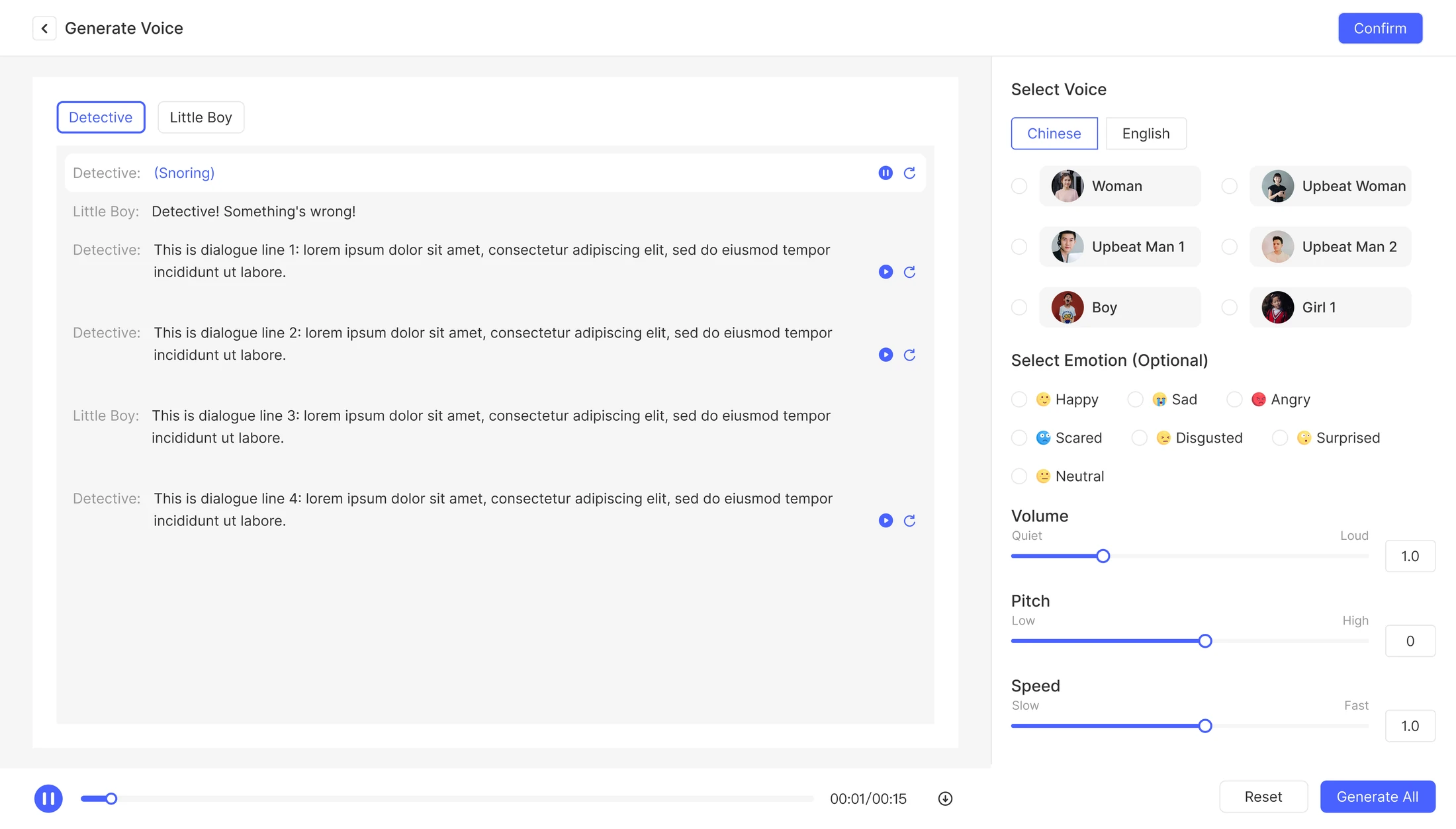Viewport: 1456px width, 829px height.
Task: Choose the Sad emotion radio button
Action: coord(1135,400)
